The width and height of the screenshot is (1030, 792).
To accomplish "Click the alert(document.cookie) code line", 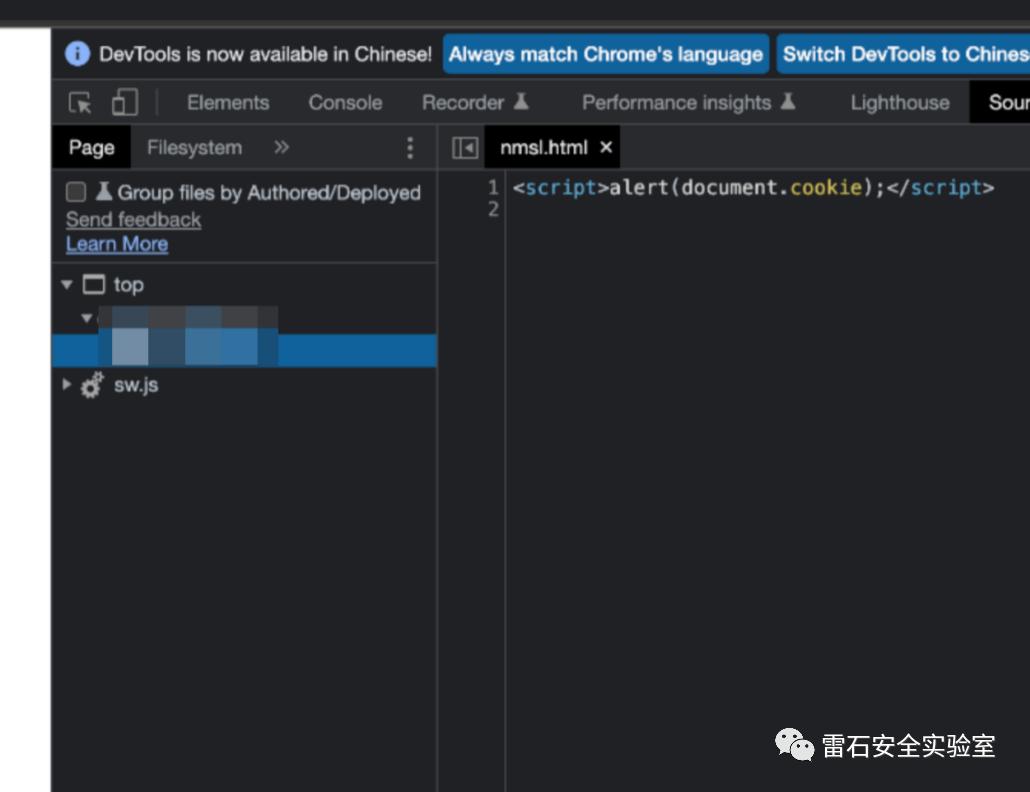I will point(753,188).
